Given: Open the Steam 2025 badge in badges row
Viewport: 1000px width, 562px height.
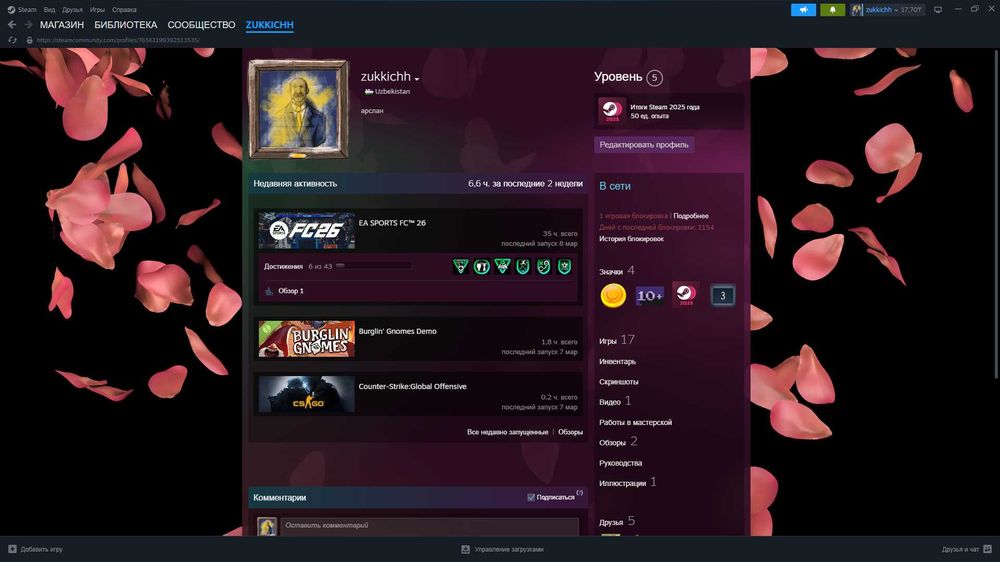Looking at the screenshot, I should [686, 295].
